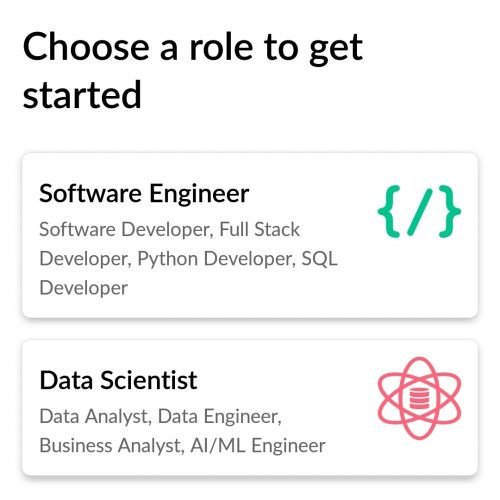Select the Data Scientist role title
This screenshot has width=500, height=500.
point(118,380)
